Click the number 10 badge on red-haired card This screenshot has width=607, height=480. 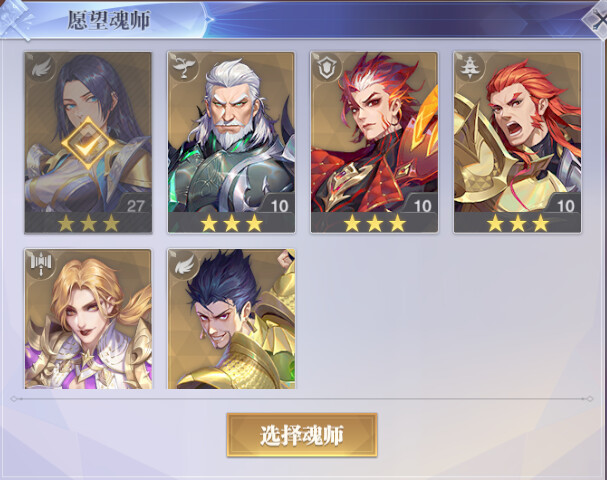423,206
